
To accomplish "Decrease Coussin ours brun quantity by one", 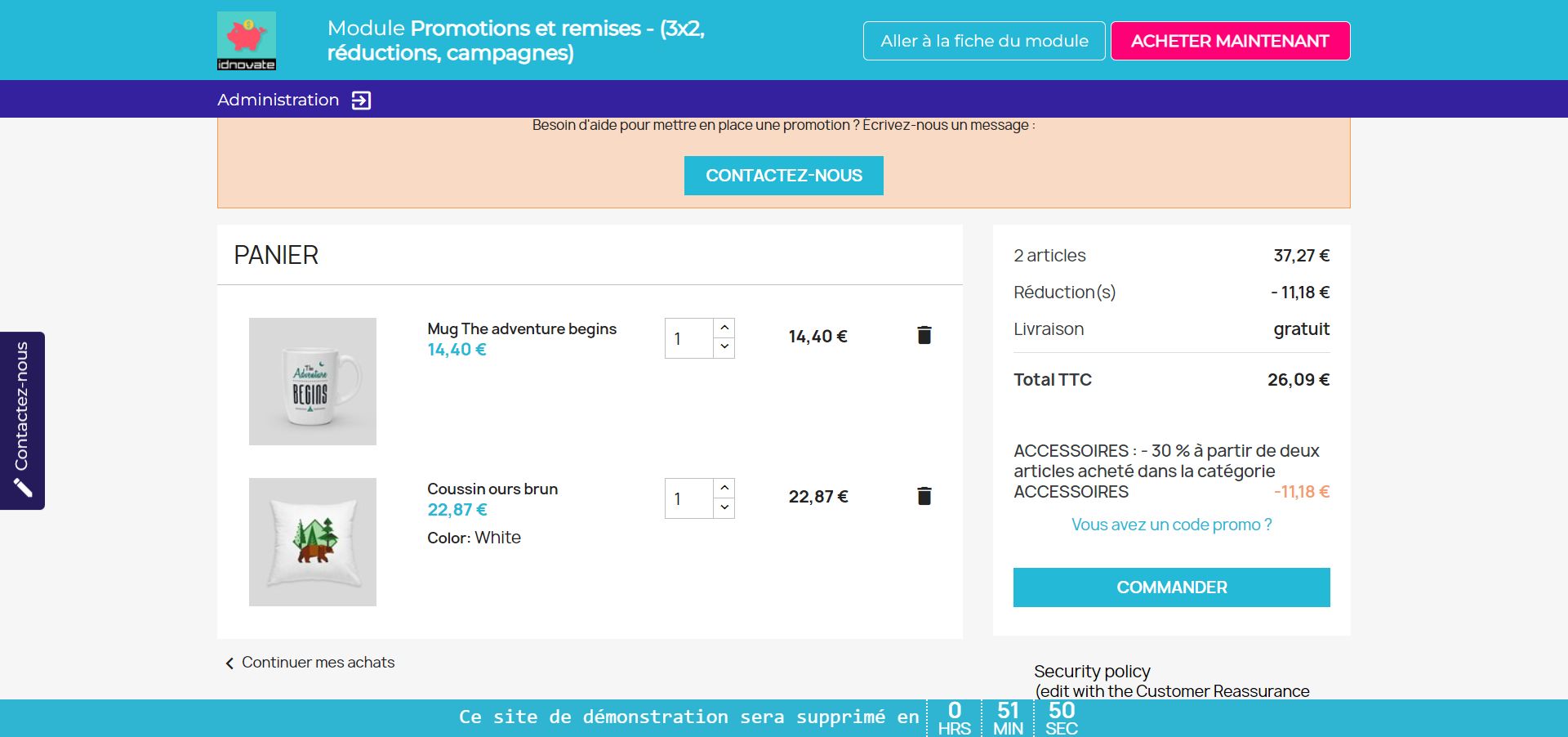I will point(724,508).
